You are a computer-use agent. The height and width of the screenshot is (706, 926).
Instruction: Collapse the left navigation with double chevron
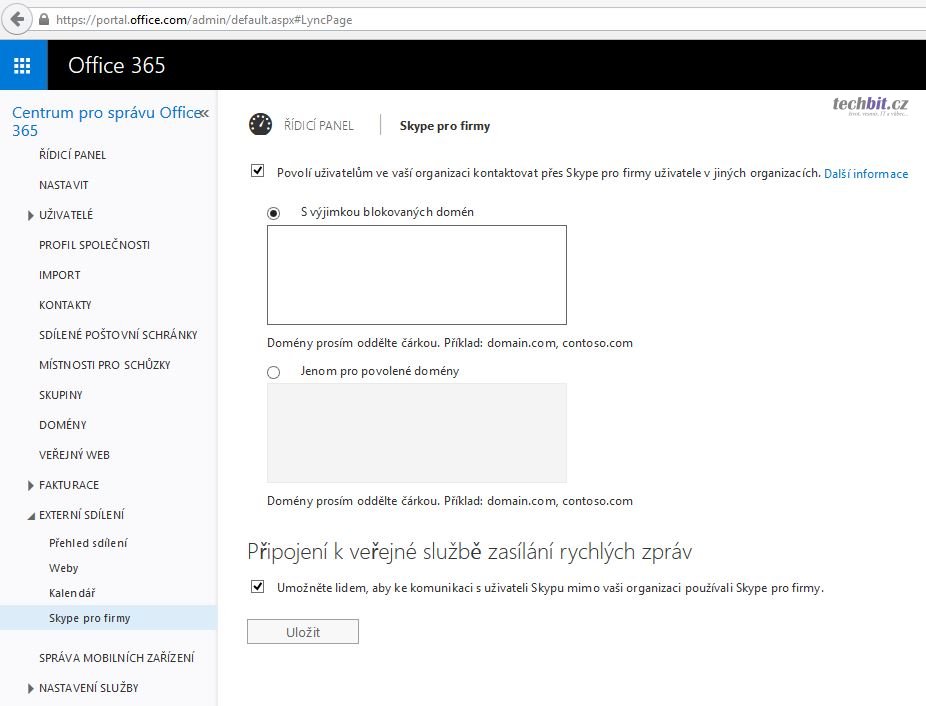coord(204,113)
